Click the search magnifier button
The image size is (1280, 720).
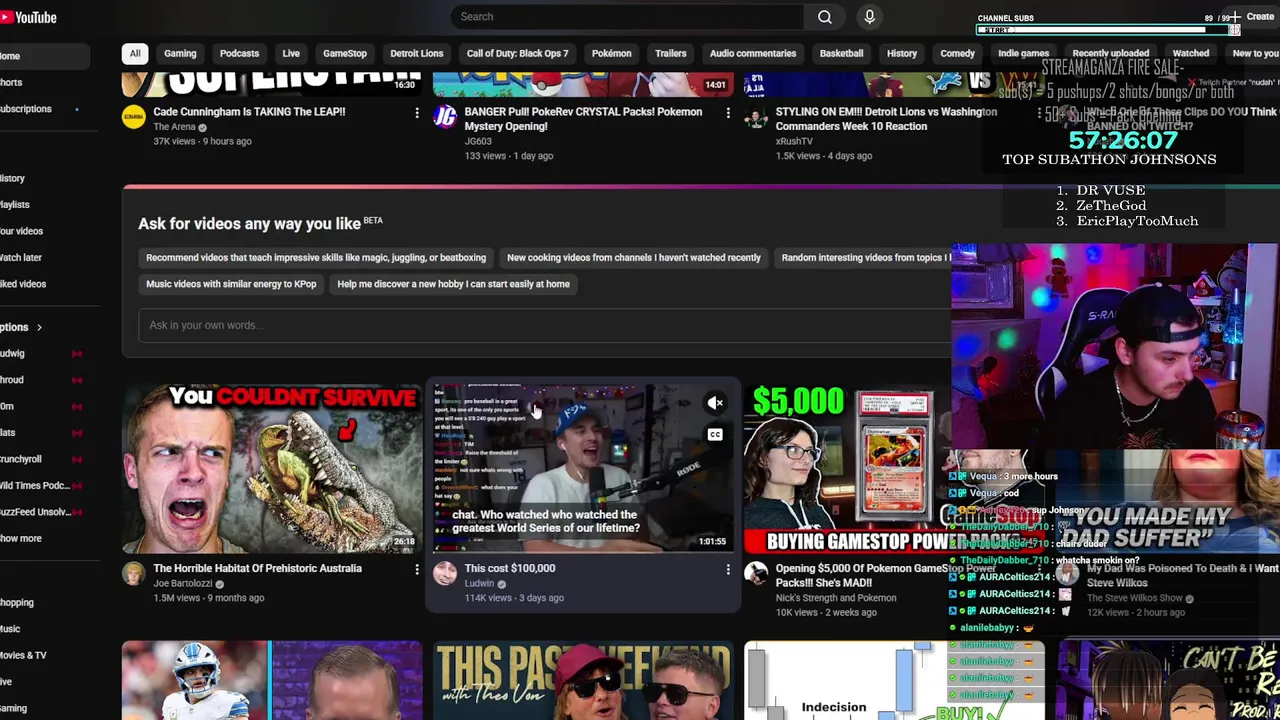click(x=824, y=17)
